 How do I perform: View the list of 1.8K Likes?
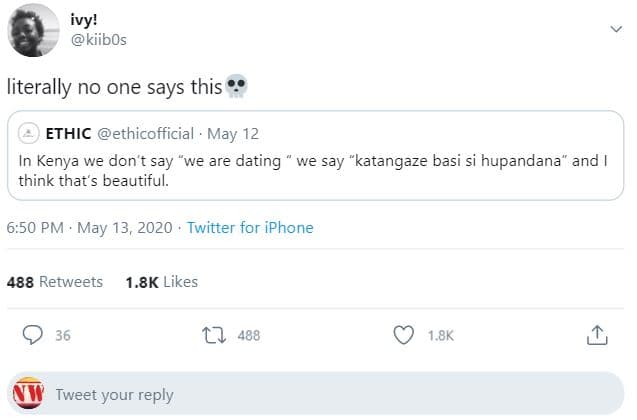point(162,282)
